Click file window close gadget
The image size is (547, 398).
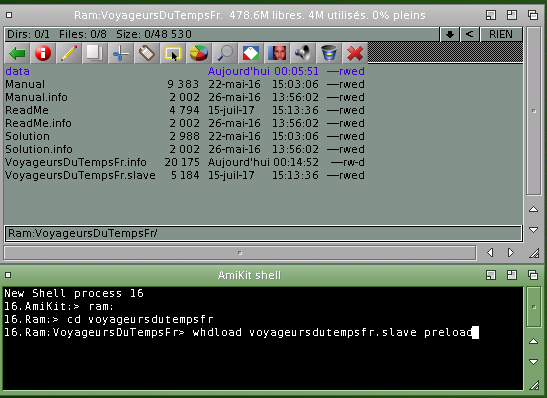(x=9, y=15)
